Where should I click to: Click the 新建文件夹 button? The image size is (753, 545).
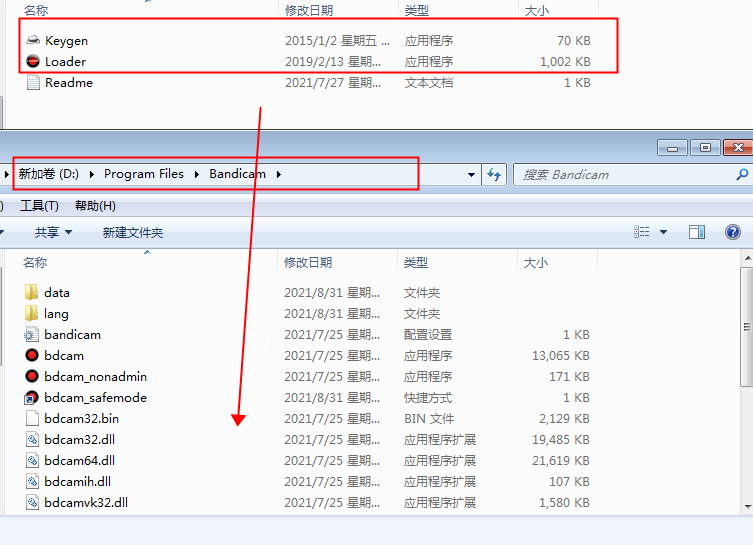coord(132,232)
